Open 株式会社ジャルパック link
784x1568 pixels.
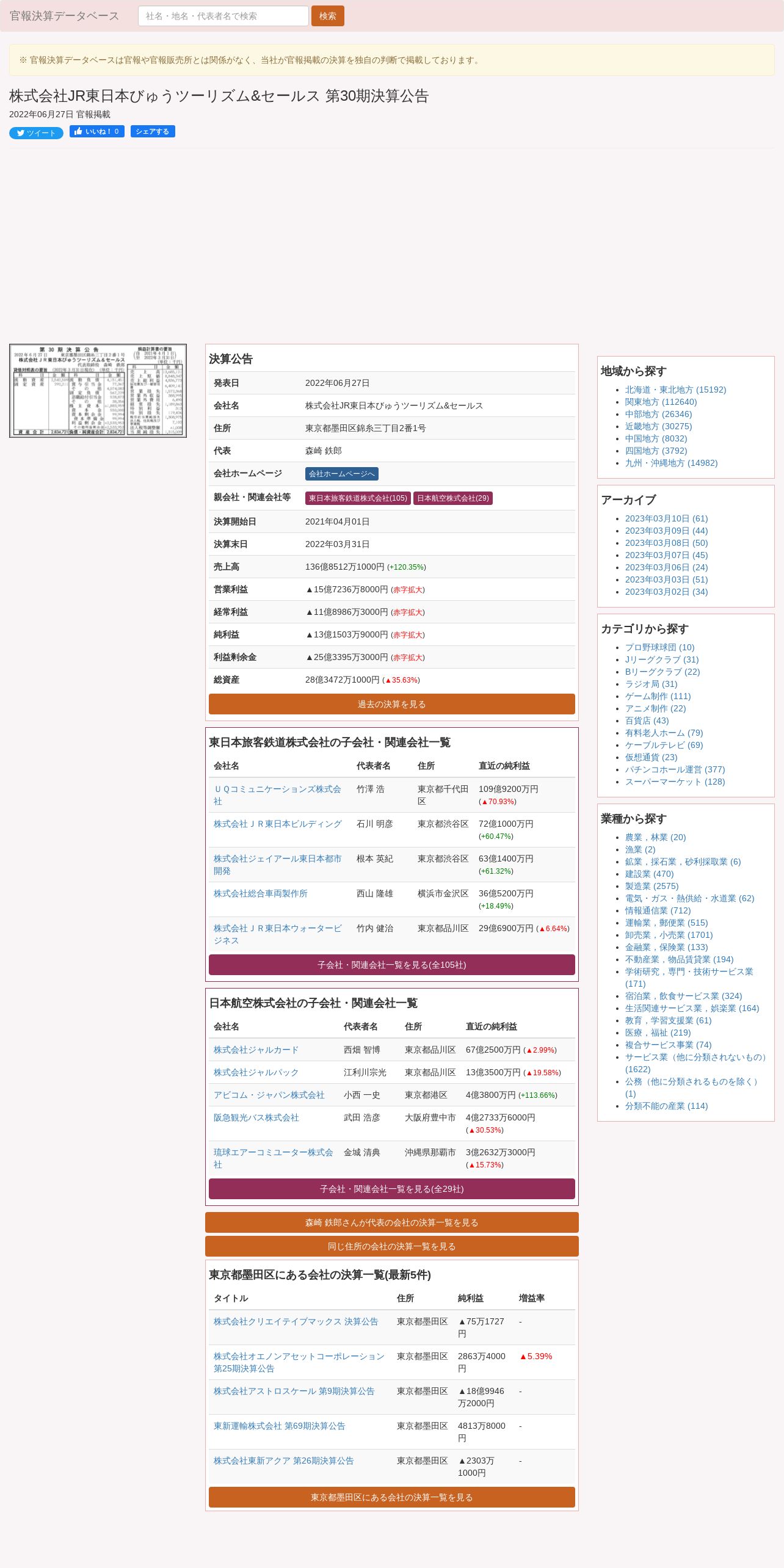click(256, 1072)
